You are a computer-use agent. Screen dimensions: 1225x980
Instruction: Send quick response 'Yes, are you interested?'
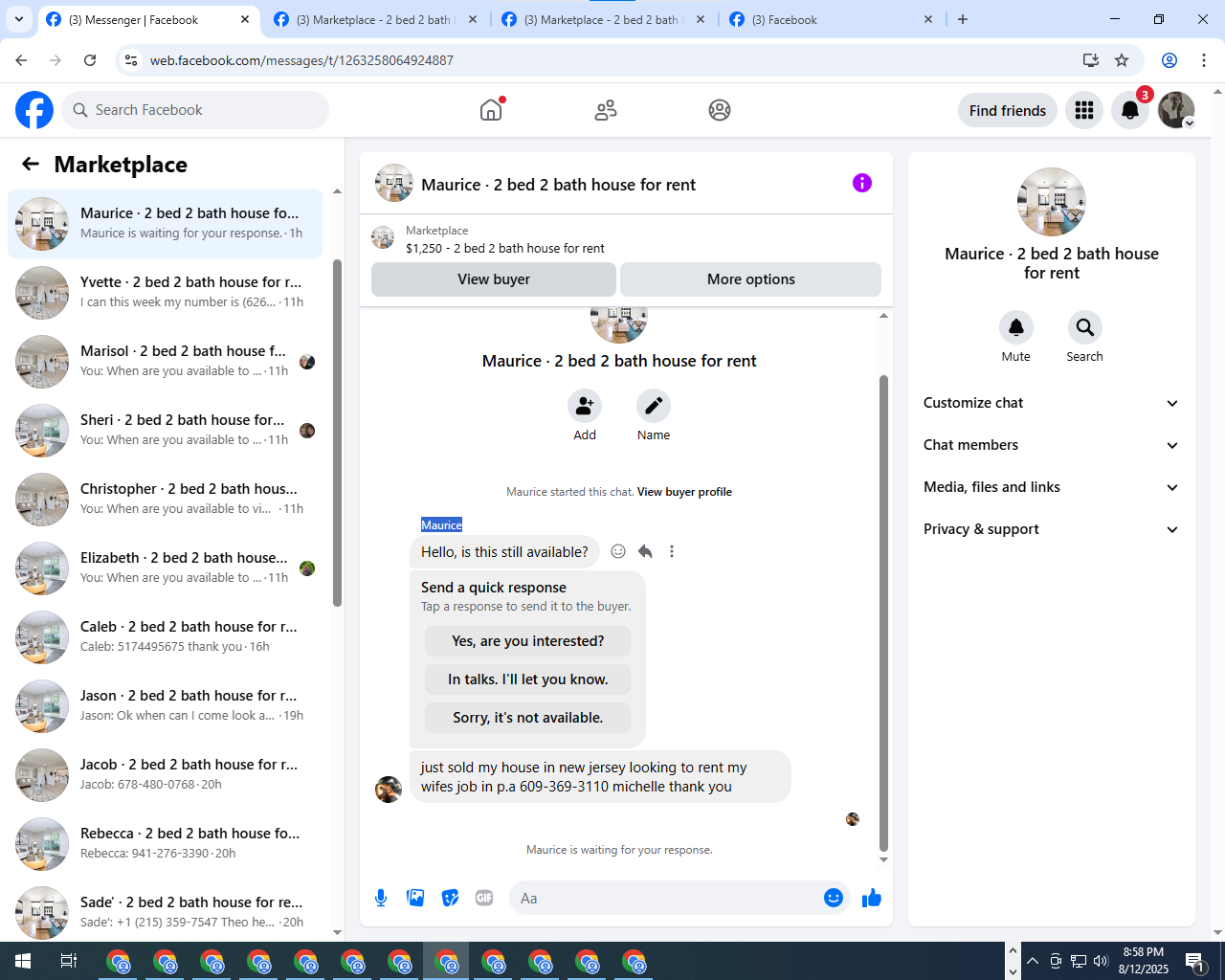click(528, 641)
